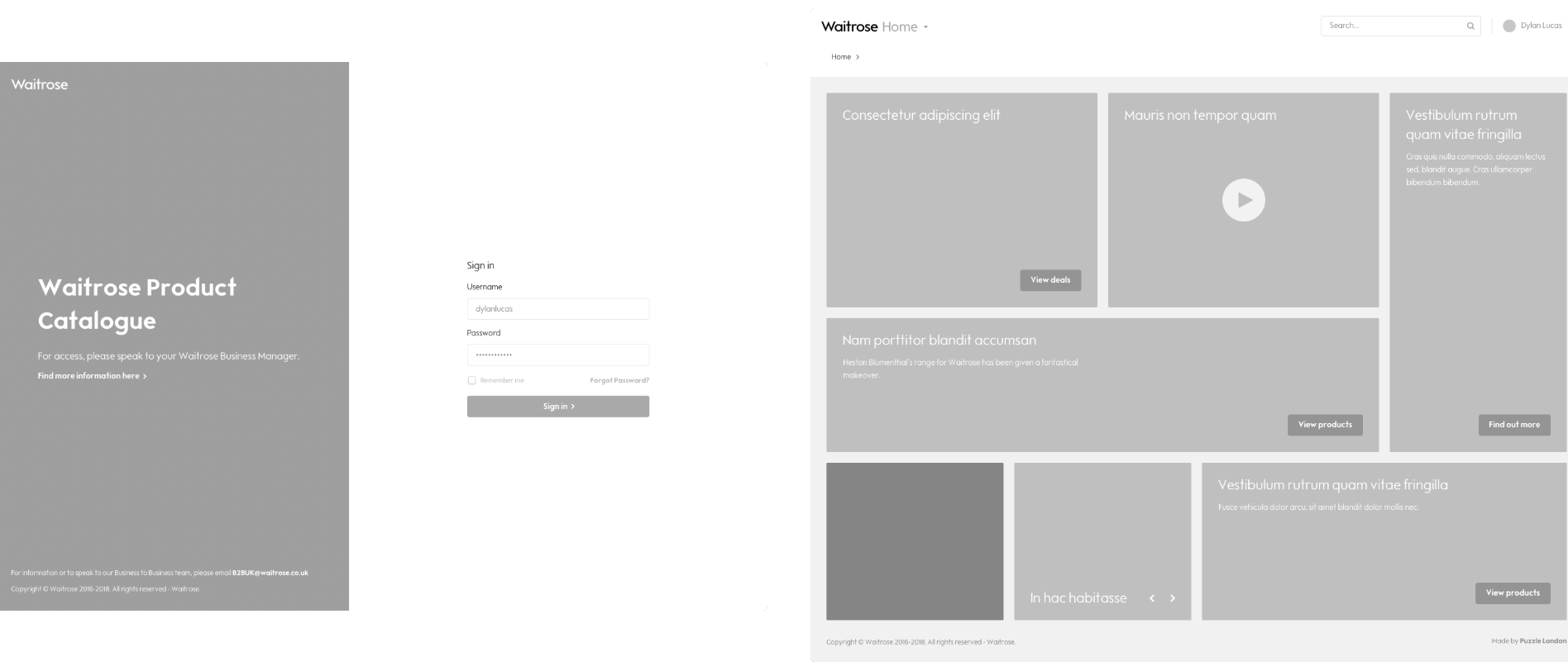Click View products in Nam porttitor card
Image resolution: width=1568 pixels, height=662 pixels.
(1325, 425)
